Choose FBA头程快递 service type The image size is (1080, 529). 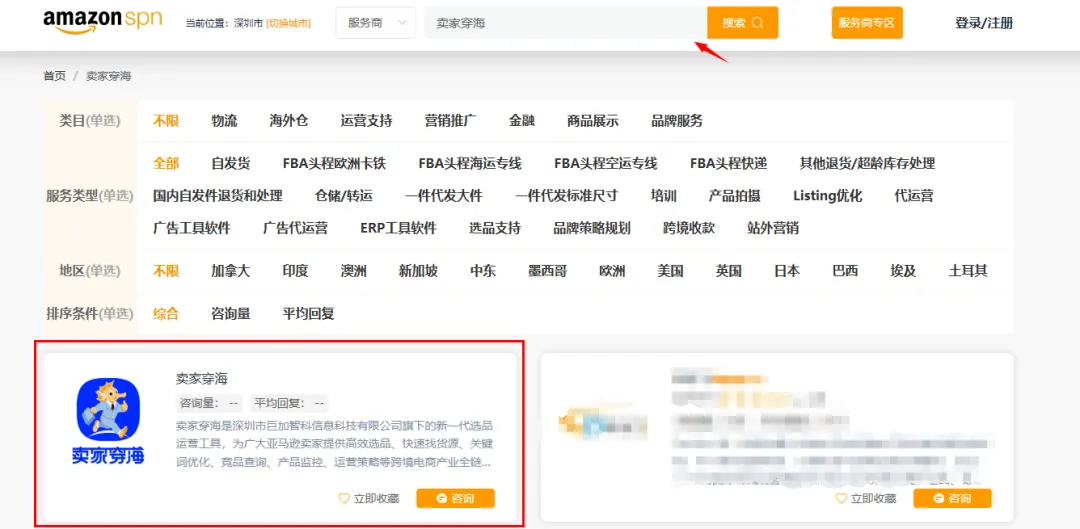pos(729,164)
